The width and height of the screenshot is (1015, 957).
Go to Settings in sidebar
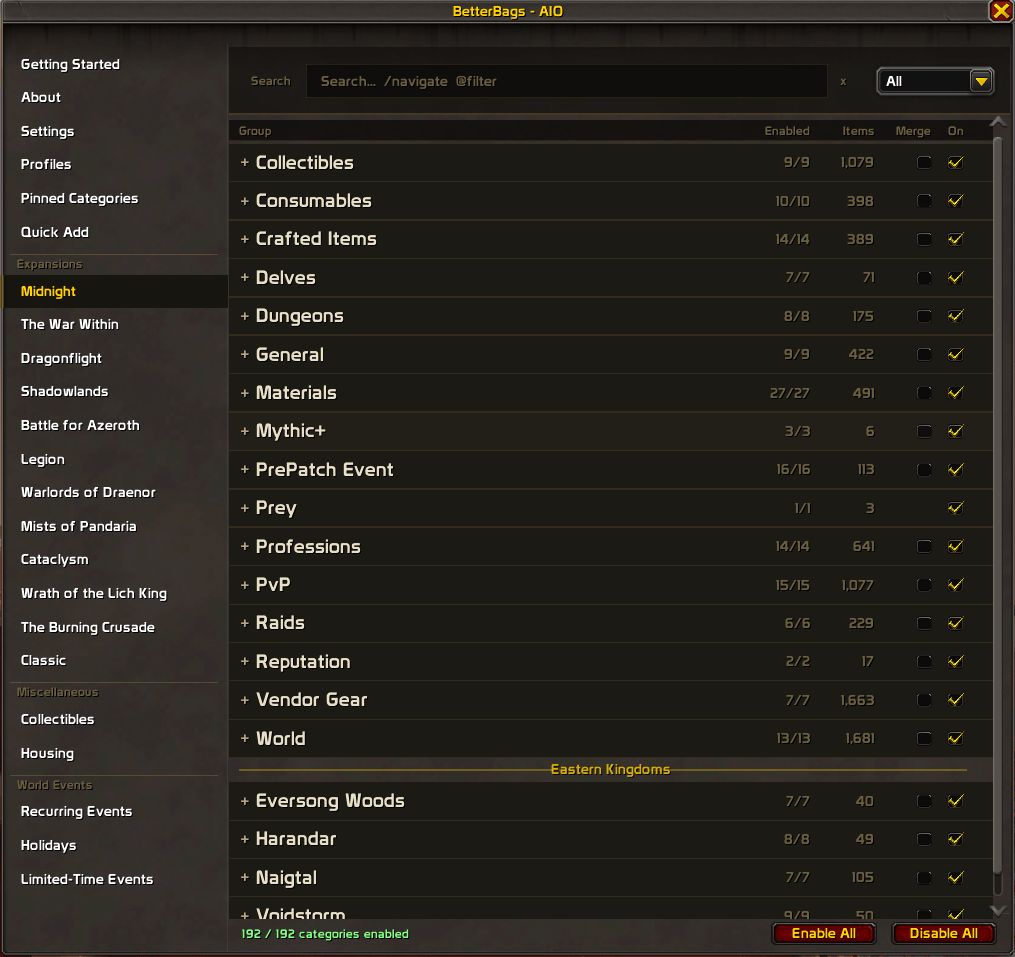[47, 131]
